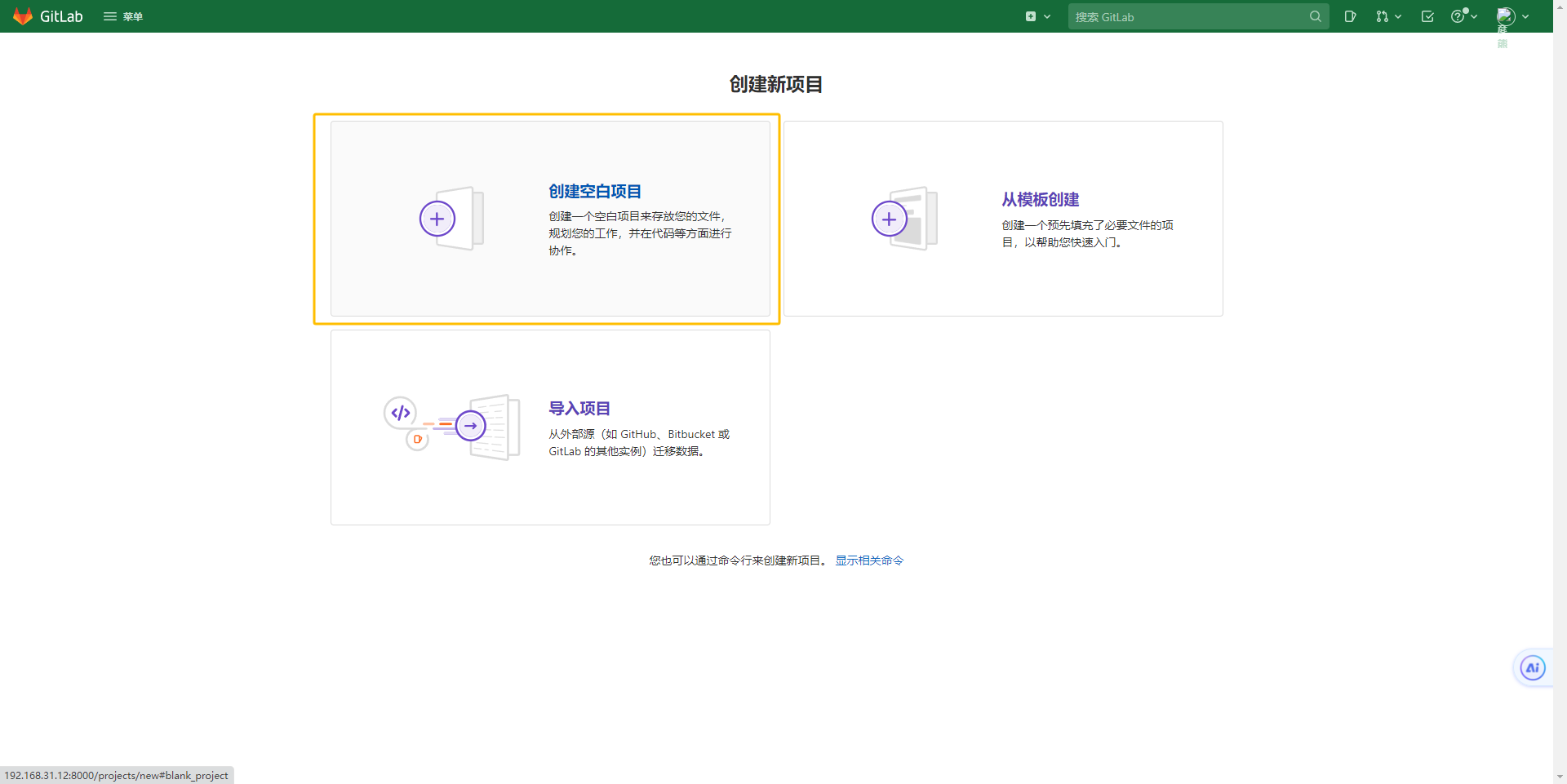Open the help question mark dropdown
Screen dimensions: 1567x784
point(1464,16)
